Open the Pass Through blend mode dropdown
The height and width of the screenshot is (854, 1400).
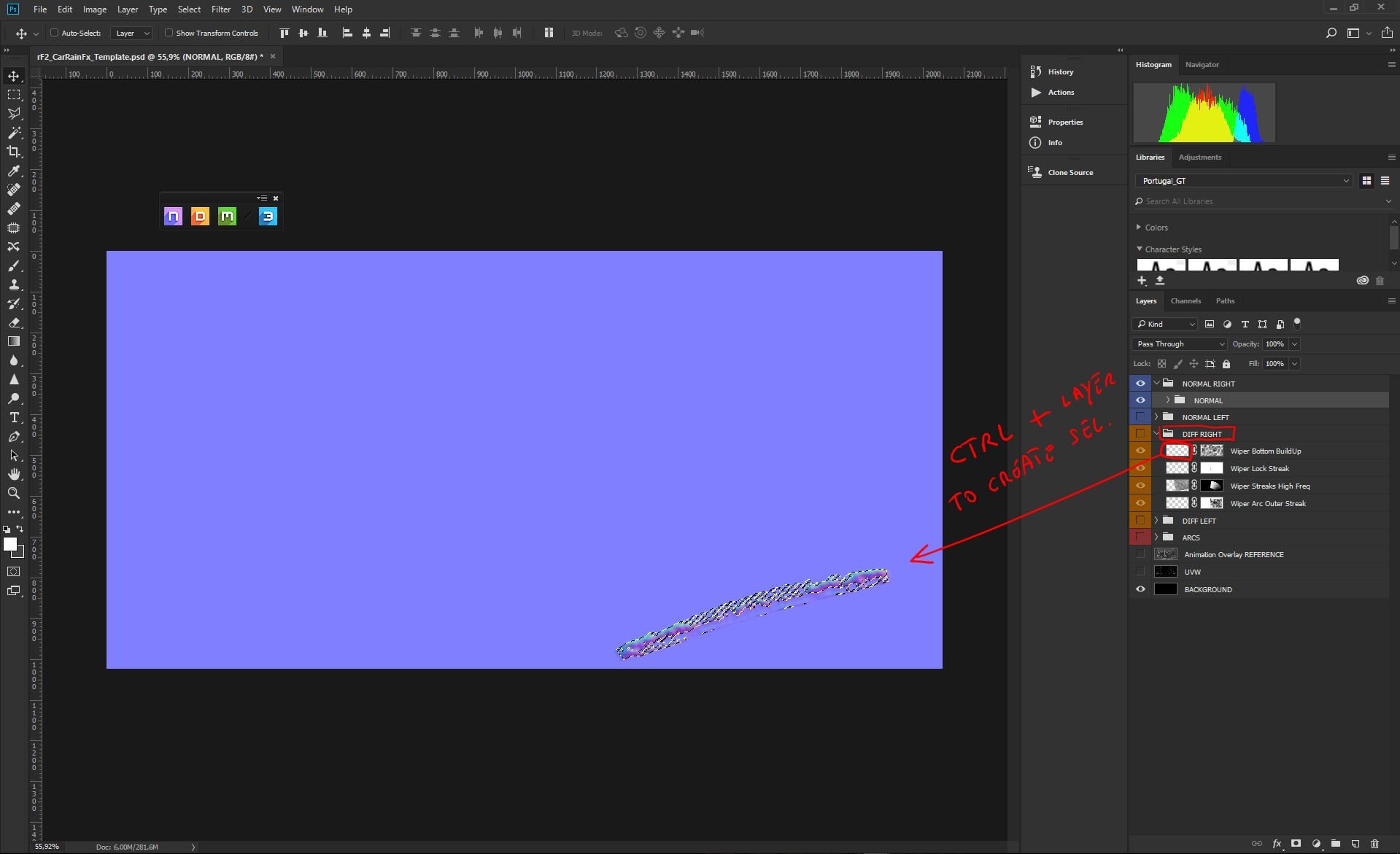pyautogui.click(x=1180, y=343)
